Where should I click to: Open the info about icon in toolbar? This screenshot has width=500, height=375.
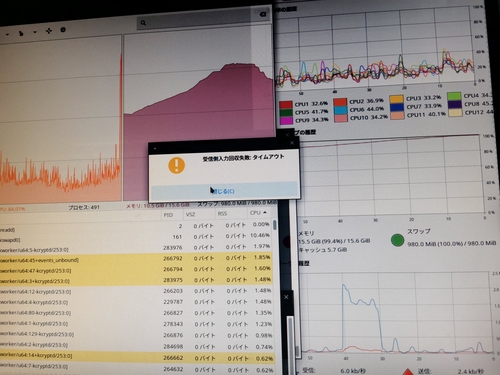(63, 30)
